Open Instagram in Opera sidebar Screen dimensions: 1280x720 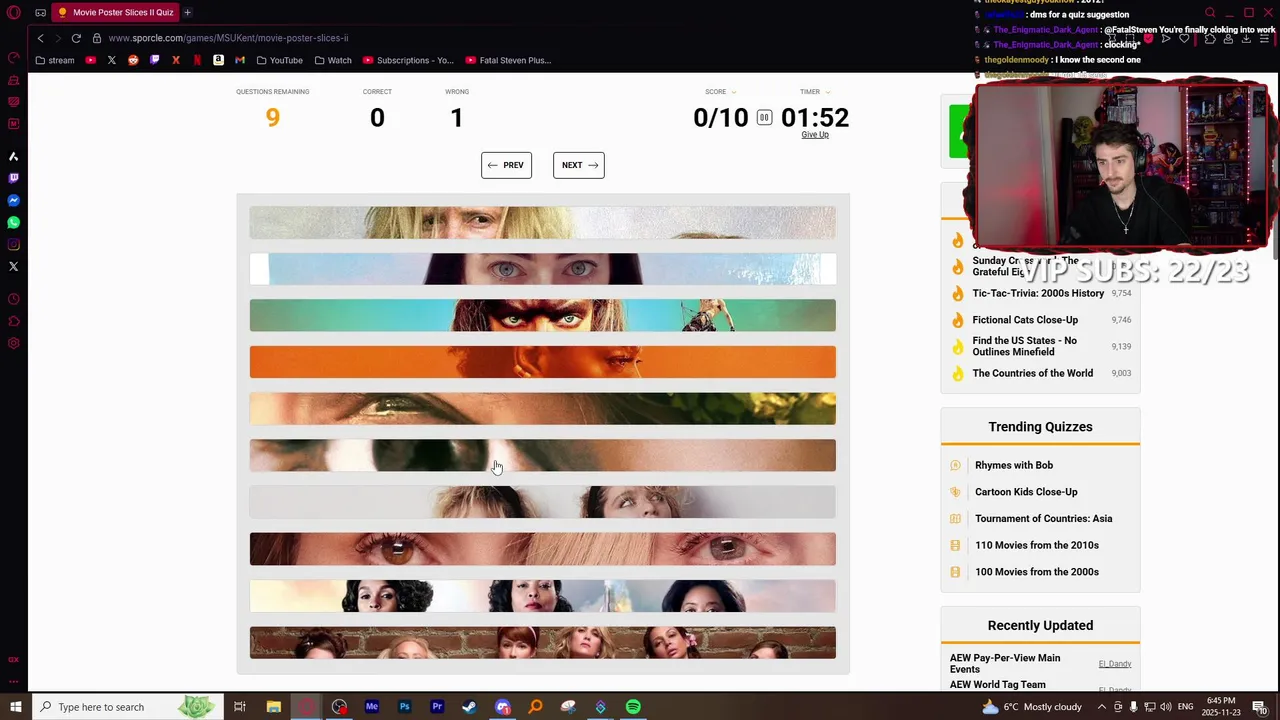tap(14, 244)
